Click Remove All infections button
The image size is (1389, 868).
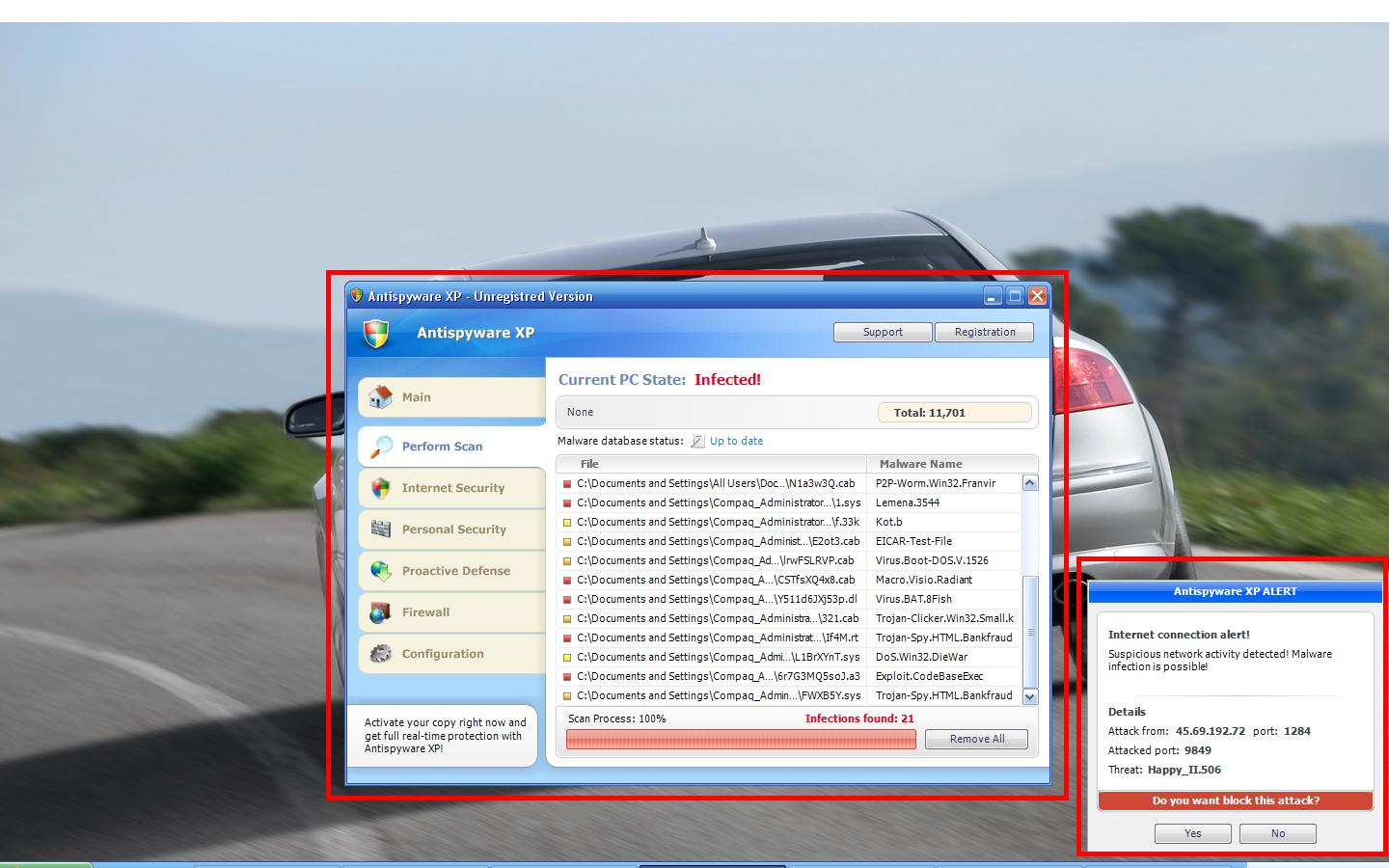click(976, 739)
